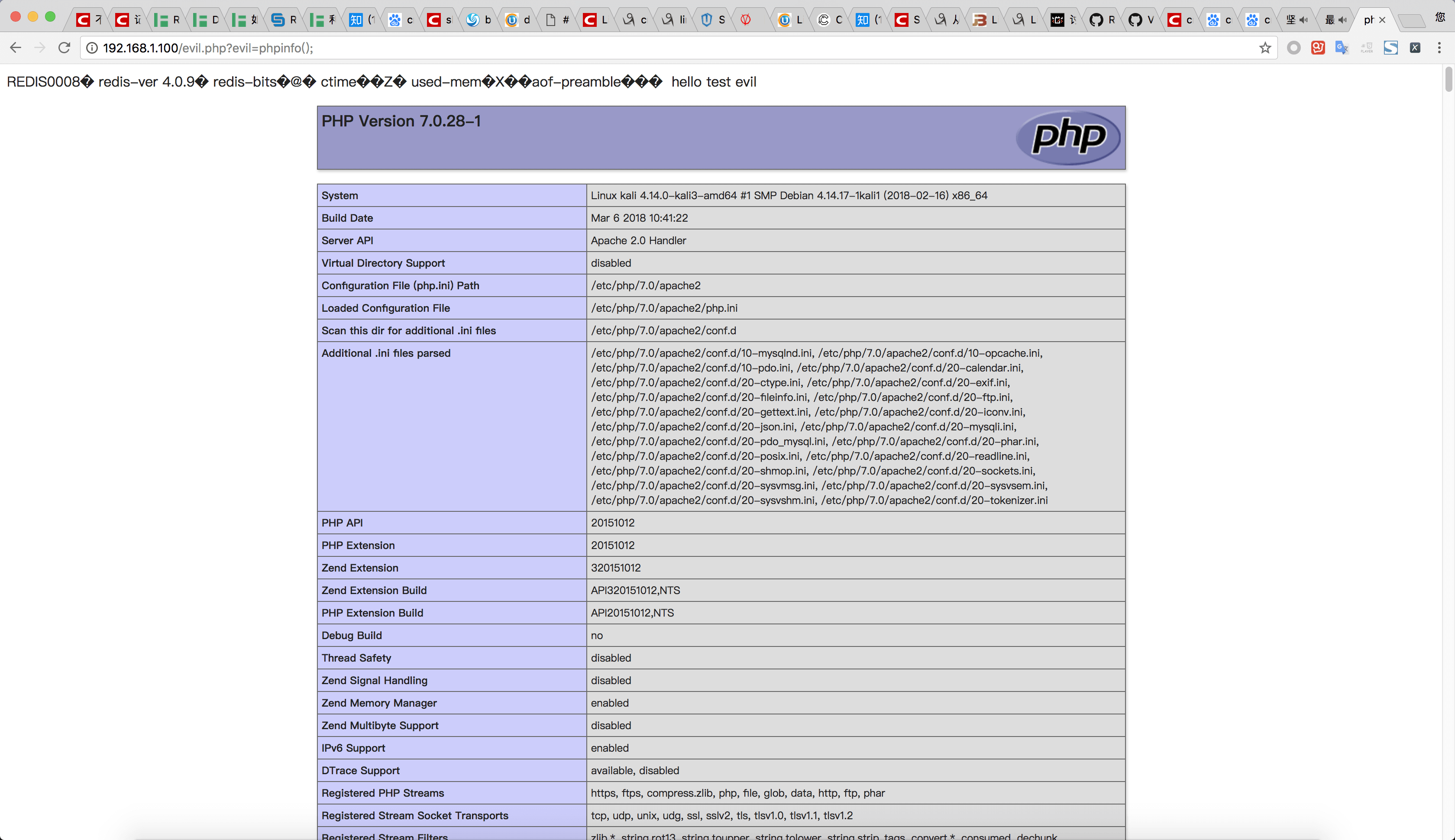This screenshot has width=1455, height=840.
Task: Click Zend Memory Manager 'enabled' value
Action: point(610,703)
